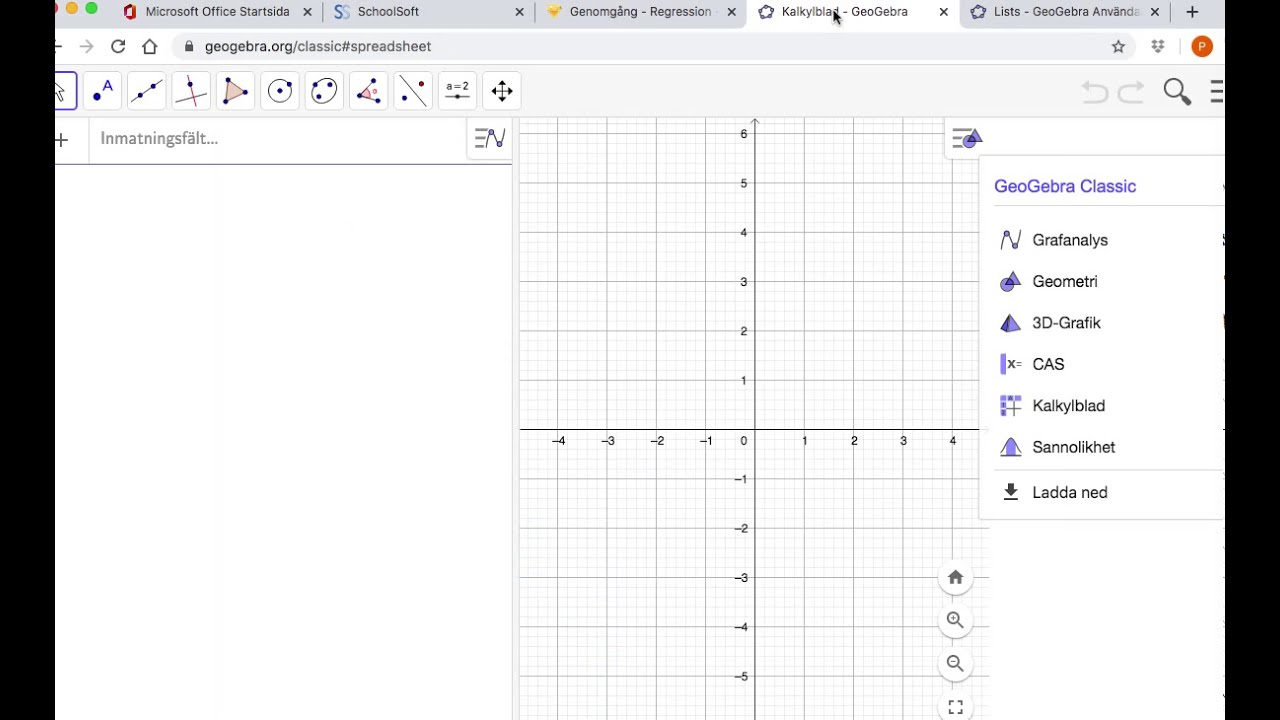1280x720 pixels.
Task: Open the GeoGebra main menu
Action: point(1216,92)
